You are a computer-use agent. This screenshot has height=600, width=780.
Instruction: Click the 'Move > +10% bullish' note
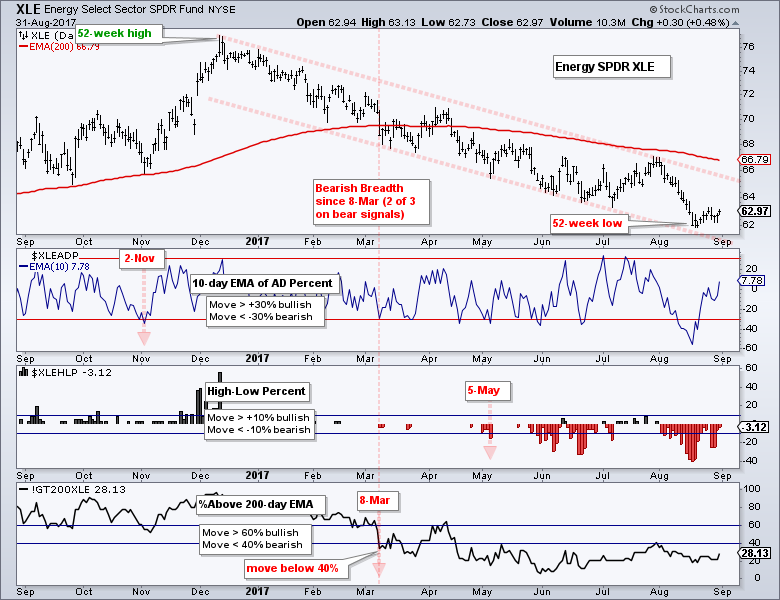coord(258,417)
